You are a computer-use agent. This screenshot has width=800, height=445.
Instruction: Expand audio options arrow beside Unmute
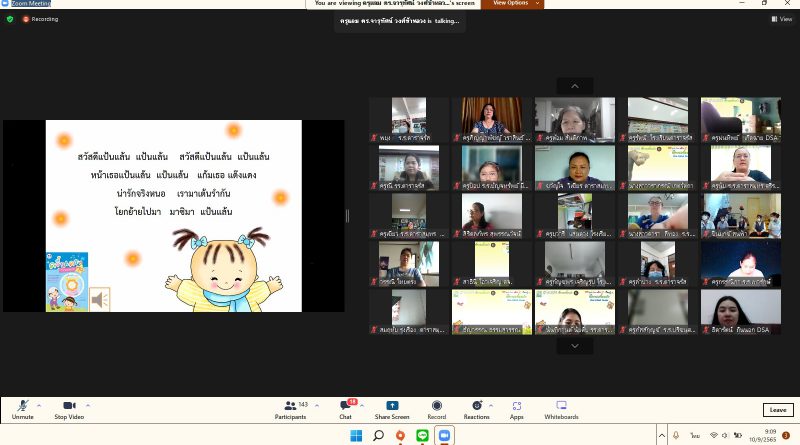click(x=39, y=406)
